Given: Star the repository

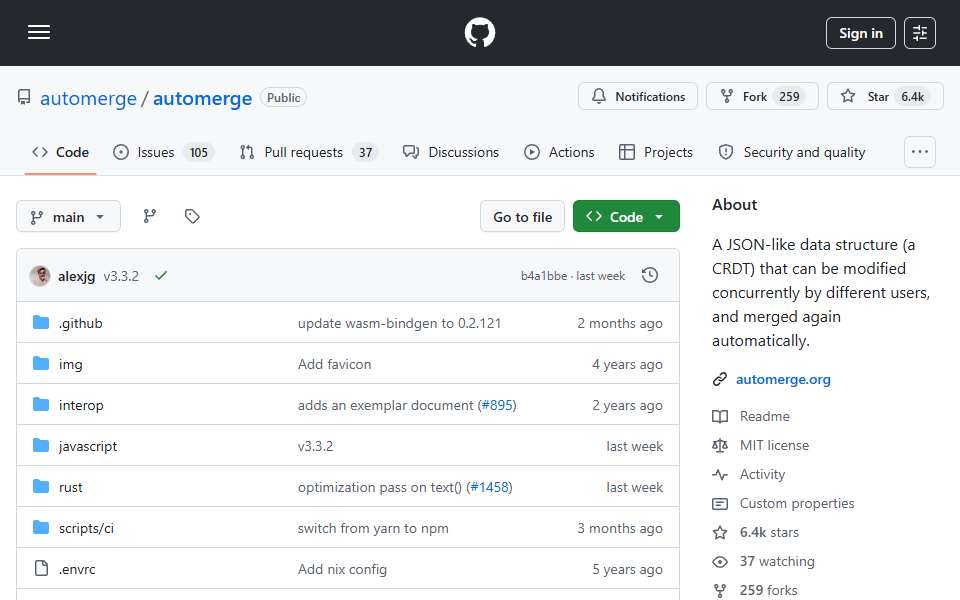Looking at the screenshot, I should [x=885, y=96].
